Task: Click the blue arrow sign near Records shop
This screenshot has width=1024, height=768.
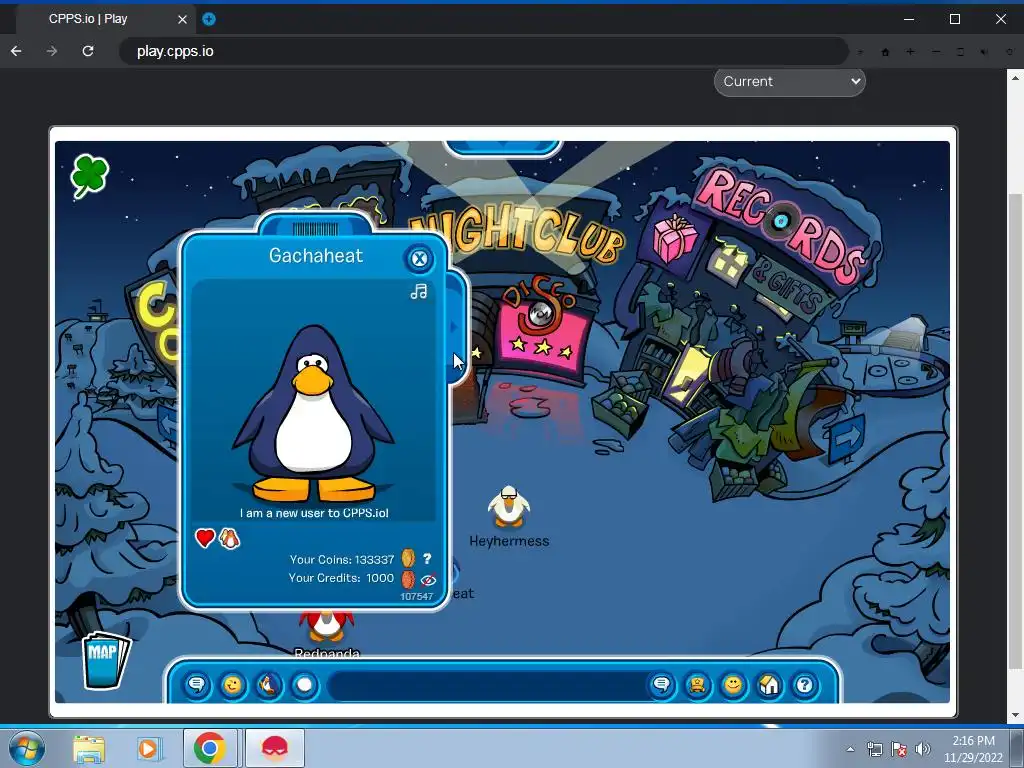Action: (847, 438)
